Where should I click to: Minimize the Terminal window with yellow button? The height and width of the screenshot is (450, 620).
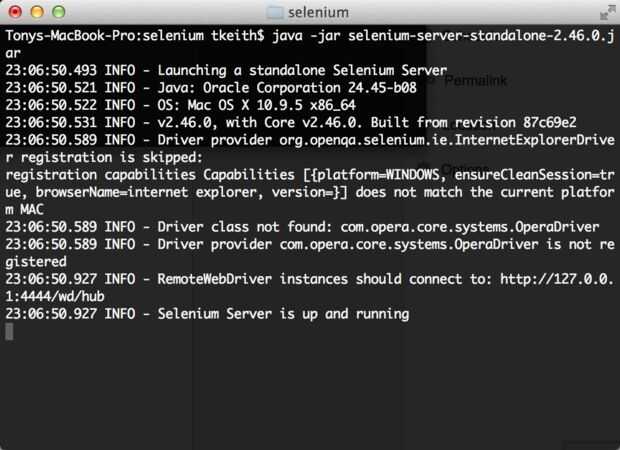tap(32, 12)
